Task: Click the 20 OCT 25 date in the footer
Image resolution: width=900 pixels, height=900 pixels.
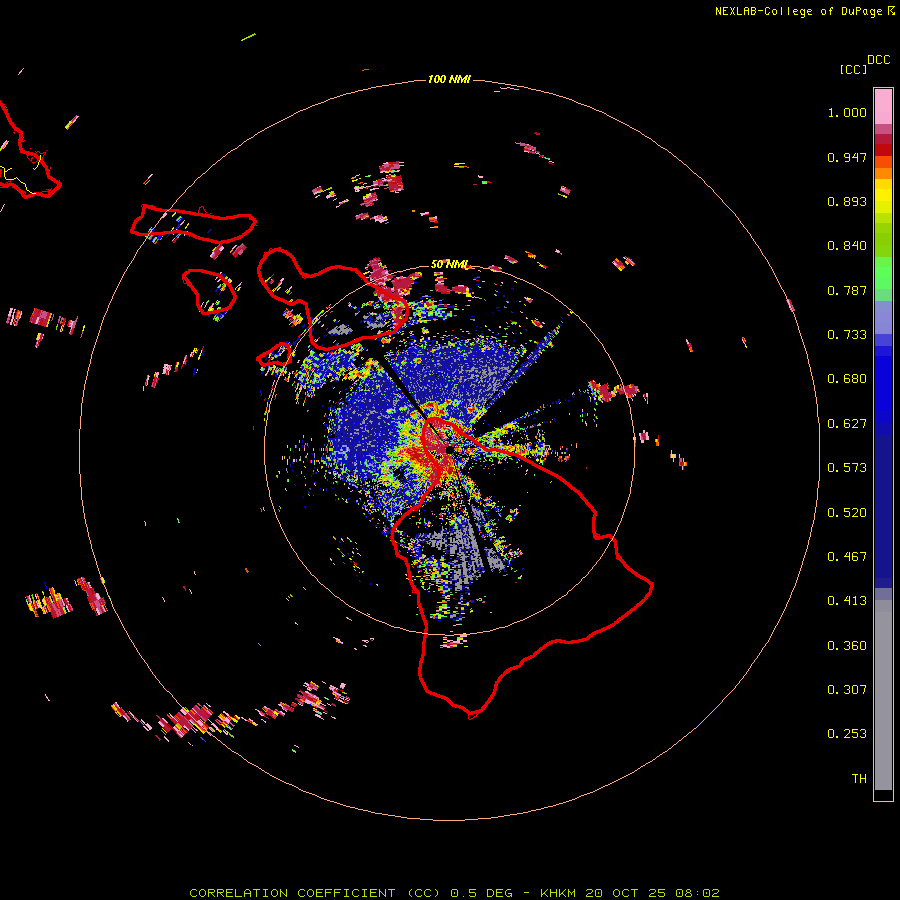Action: click(626, 893)
